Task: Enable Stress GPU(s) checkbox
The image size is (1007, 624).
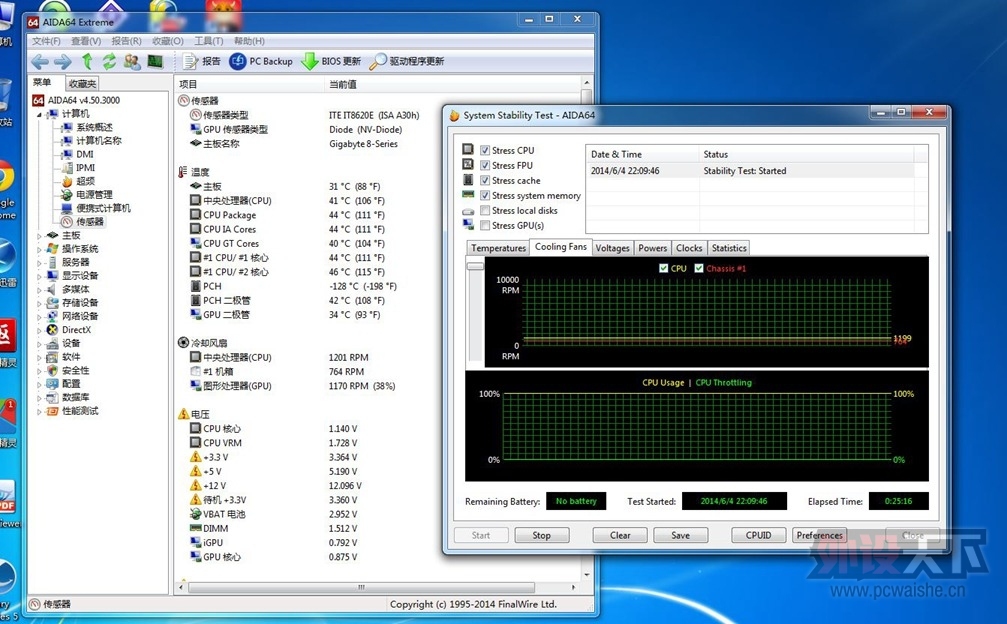Action: pos(485,225)
